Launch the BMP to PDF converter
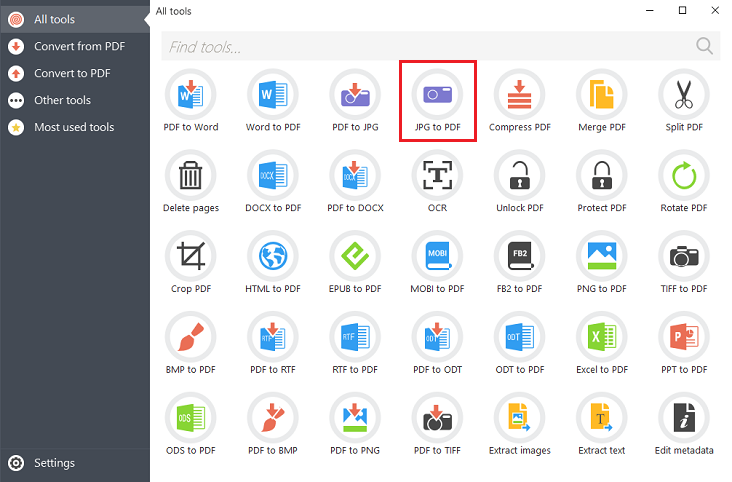 (x=190, y=344)
